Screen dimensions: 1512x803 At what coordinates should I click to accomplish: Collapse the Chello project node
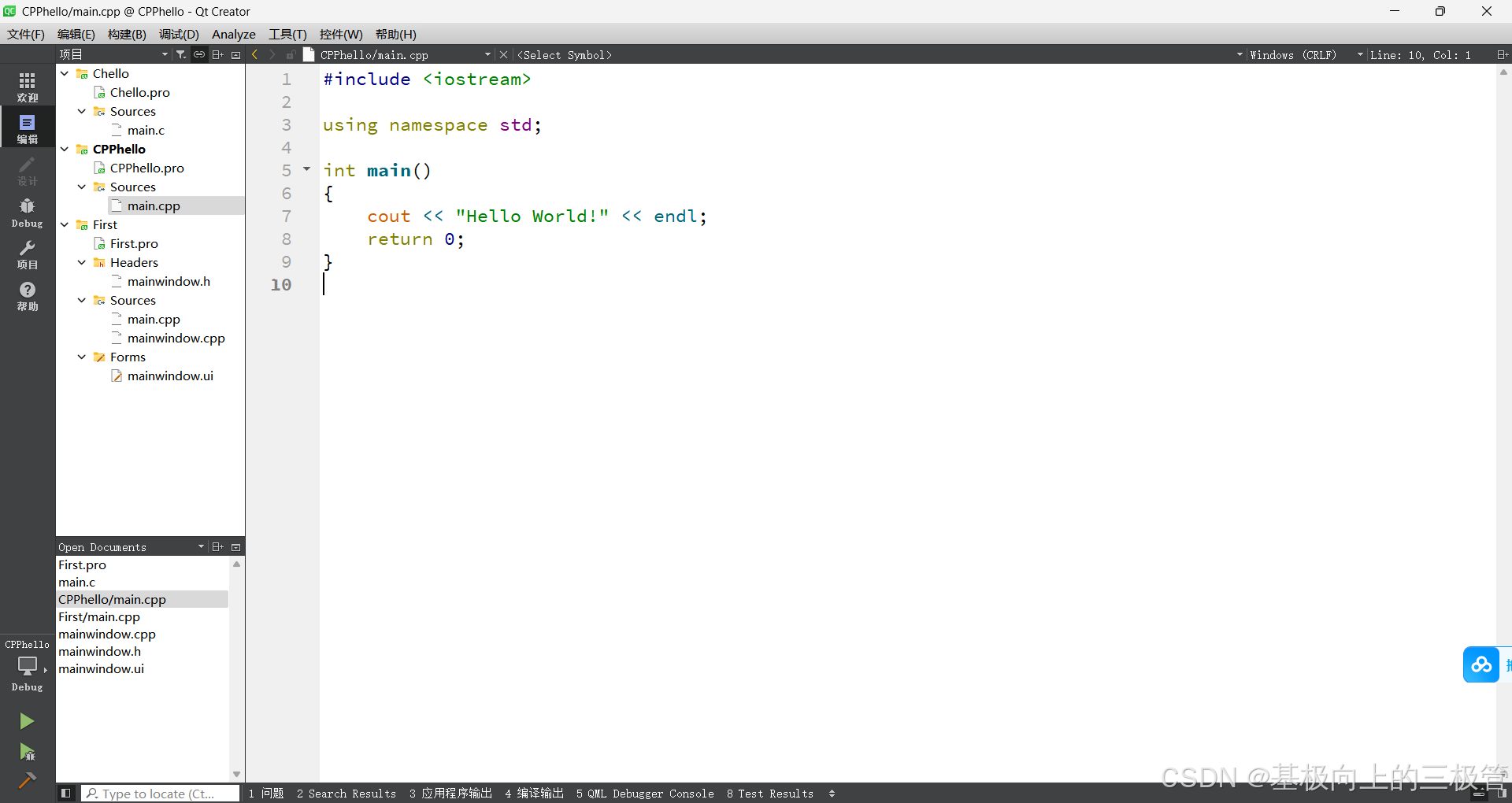65,73
